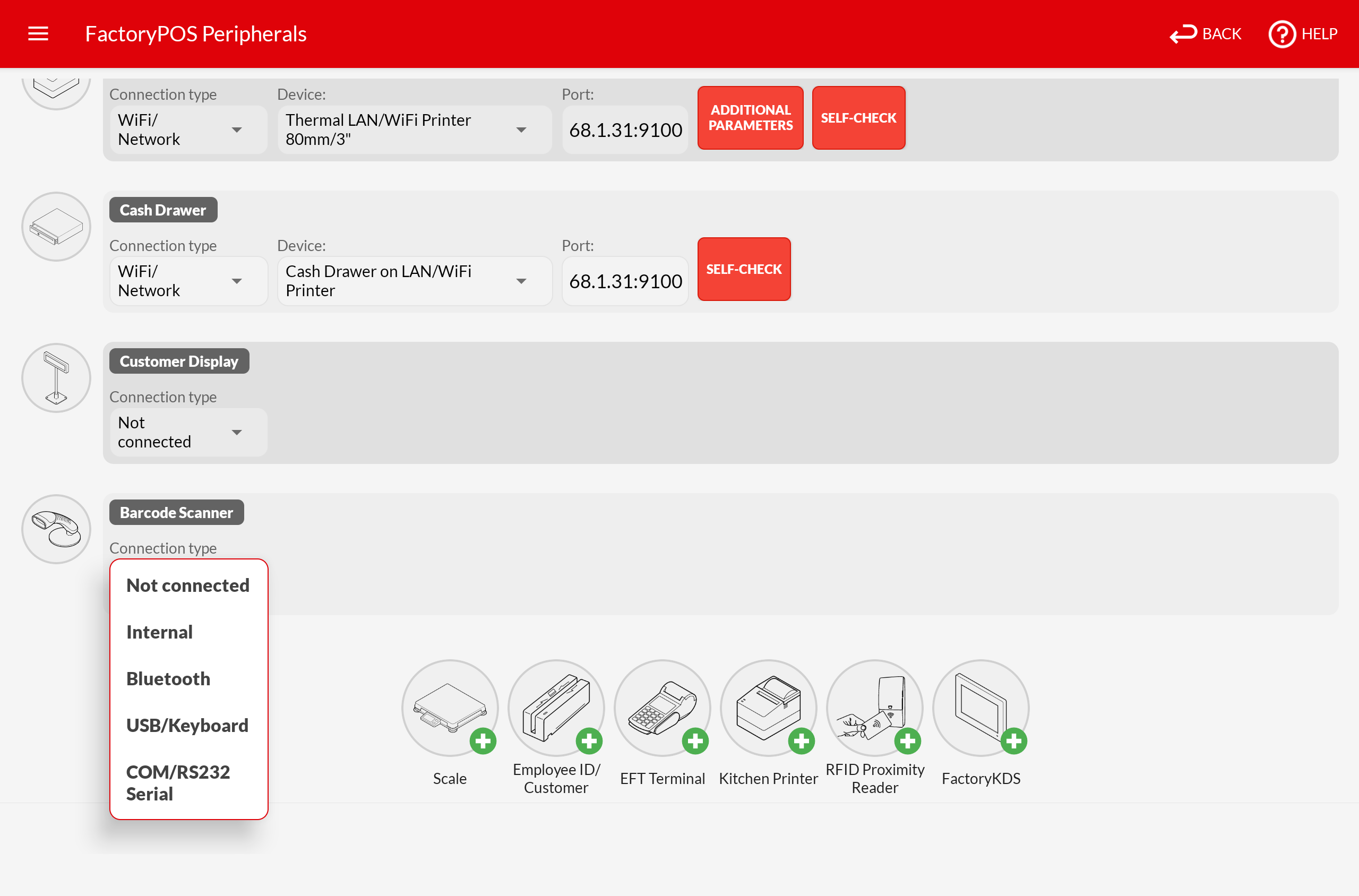This screenshot has width=1359, height=896.
Task: Click the Barcode Scanner icon
Action: (56, 529)
